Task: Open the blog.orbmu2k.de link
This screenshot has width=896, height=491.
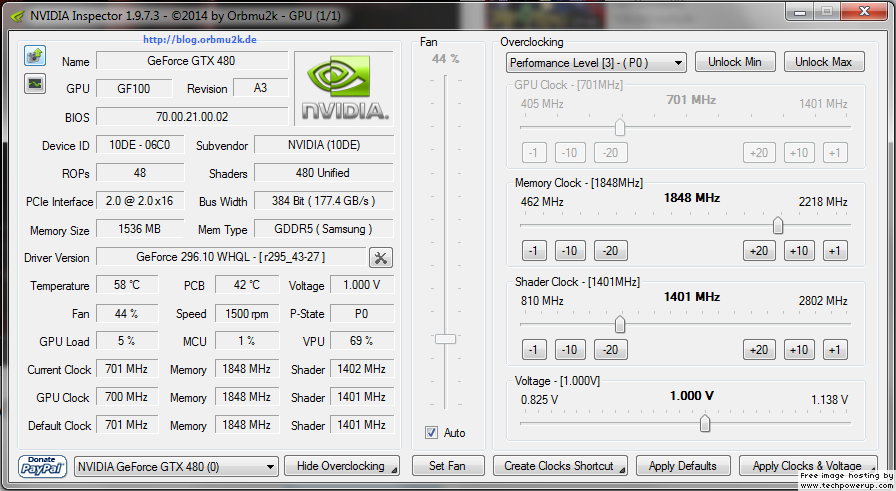Action: [199, 39]
